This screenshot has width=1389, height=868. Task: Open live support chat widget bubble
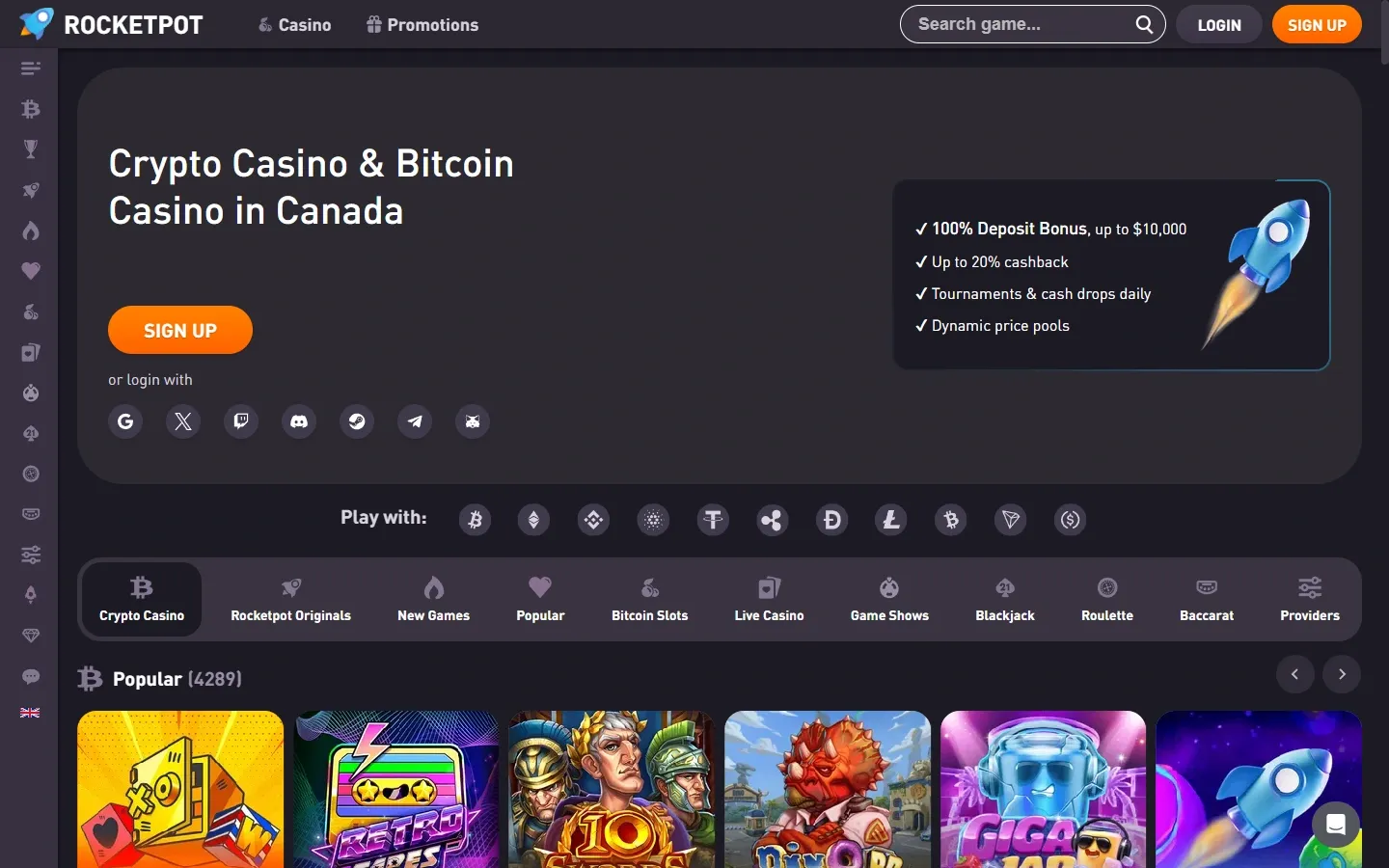click(x=1336, y=825)
